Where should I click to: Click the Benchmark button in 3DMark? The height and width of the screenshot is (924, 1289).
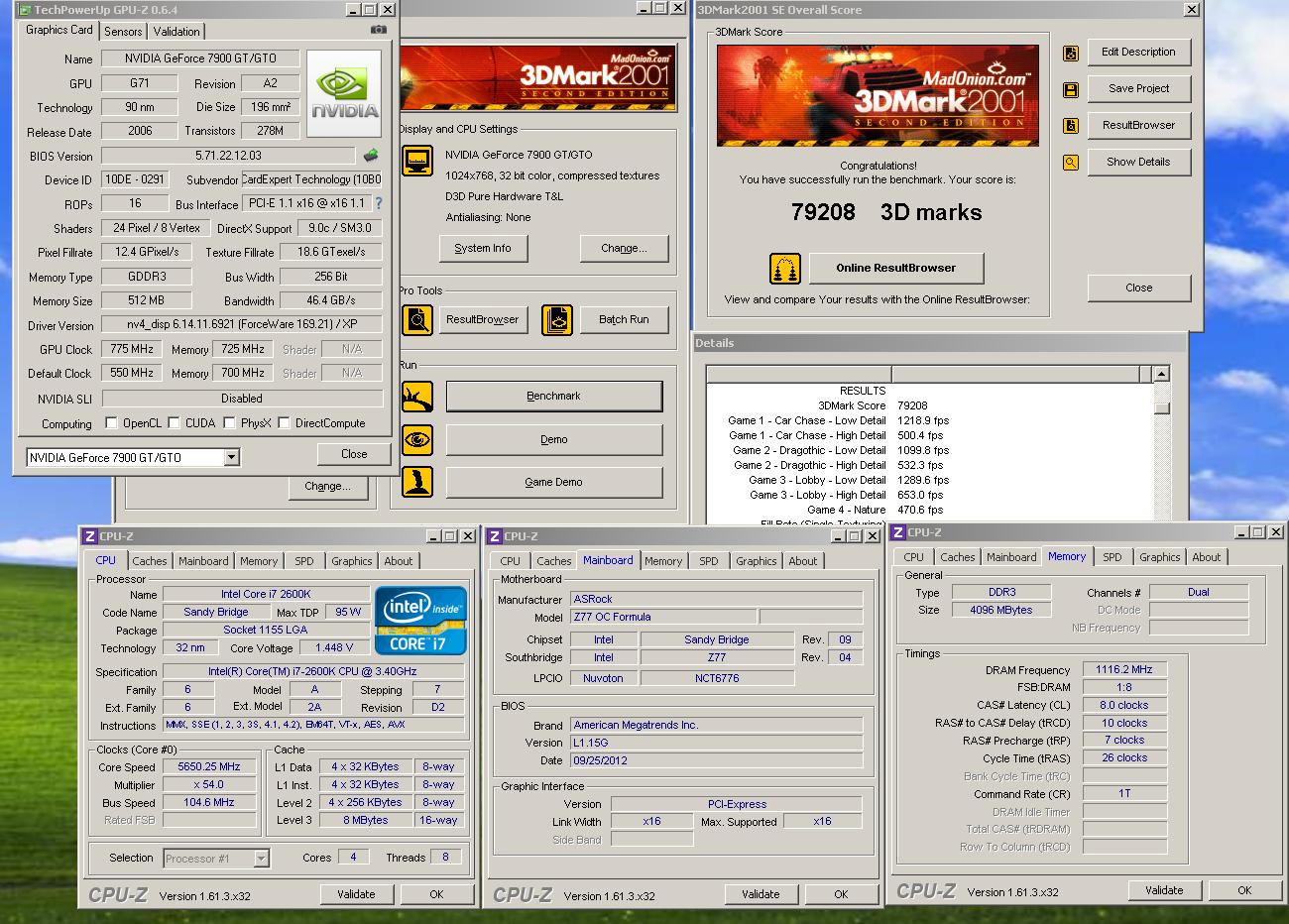point(554,397)
